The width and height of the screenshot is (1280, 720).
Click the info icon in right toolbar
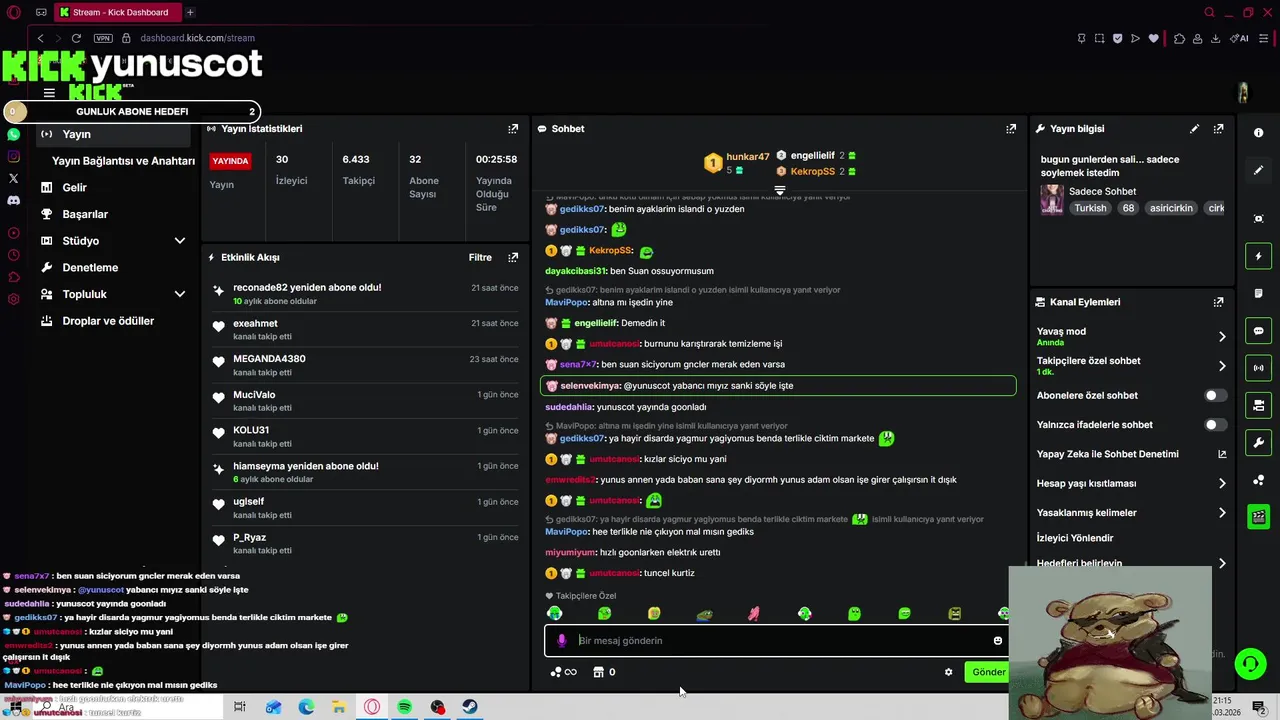(1259, 133)
